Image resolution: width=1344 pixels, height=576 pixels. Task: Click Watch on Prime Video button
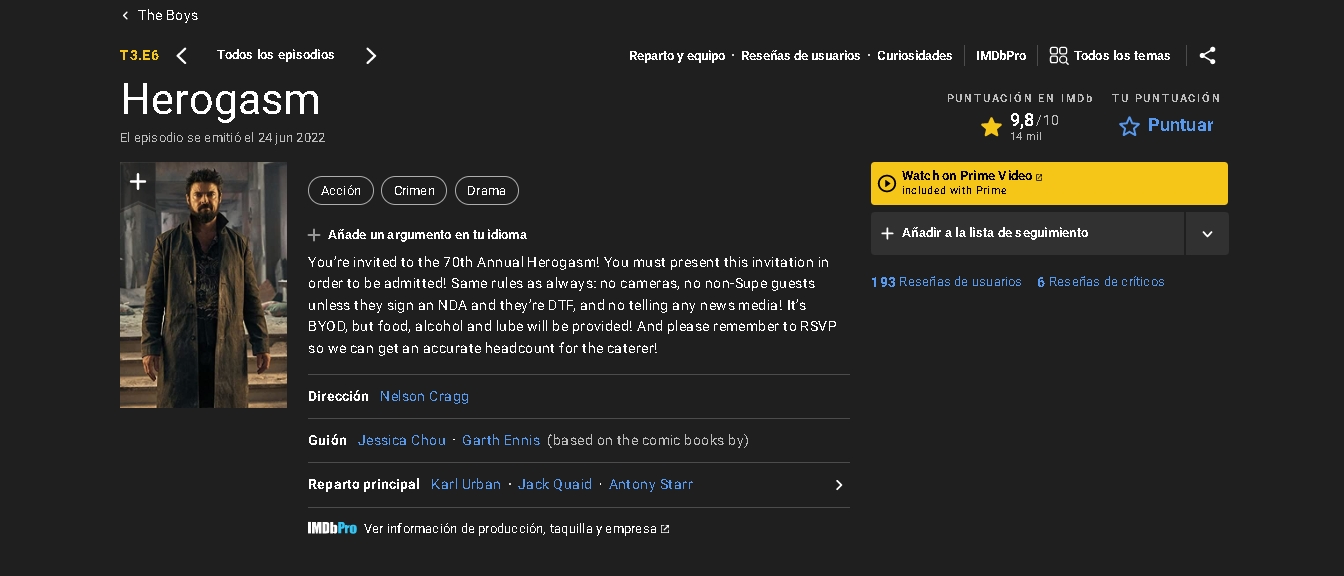tap(1049, 183)
